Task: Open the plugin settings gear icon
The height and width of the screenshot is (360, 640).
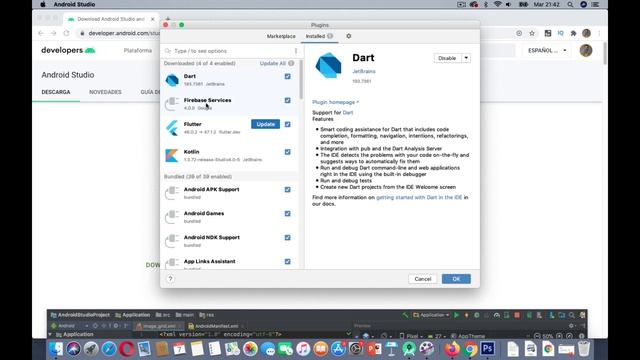Action: click(x=349, y=36)
